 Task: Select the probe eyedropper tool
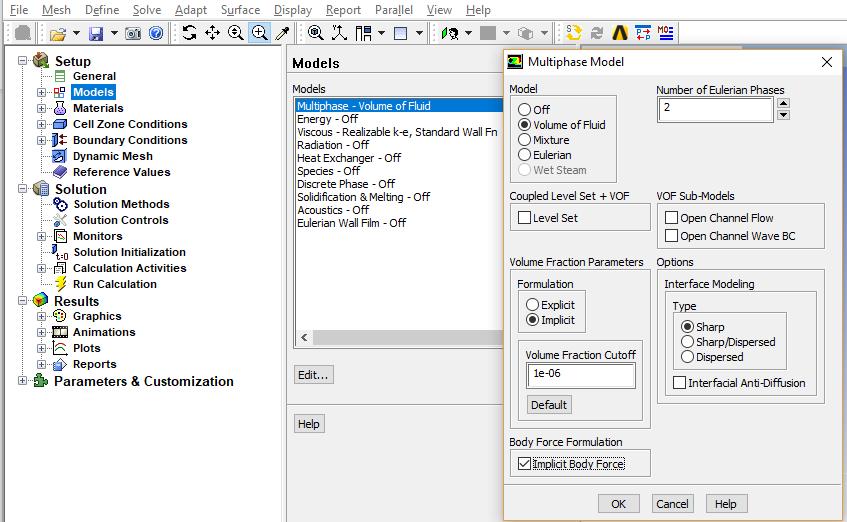pyautogui.click(x=283, y=34)
